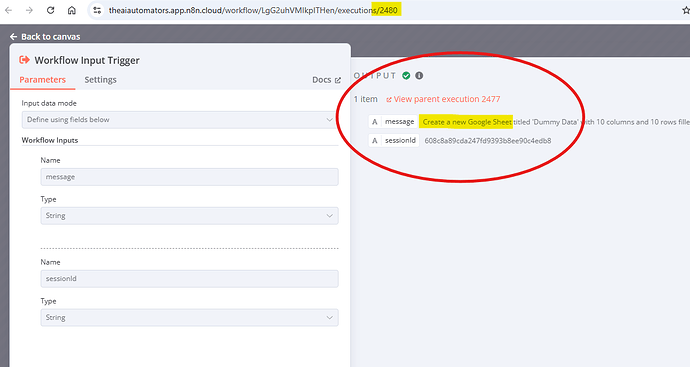
Task: Bookmark page with star icon
Action: tap(685, 10)
